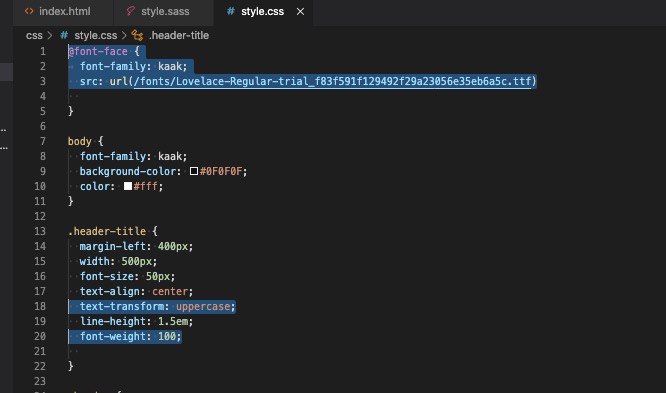Click the closing brace on line 5

point(71,111)
